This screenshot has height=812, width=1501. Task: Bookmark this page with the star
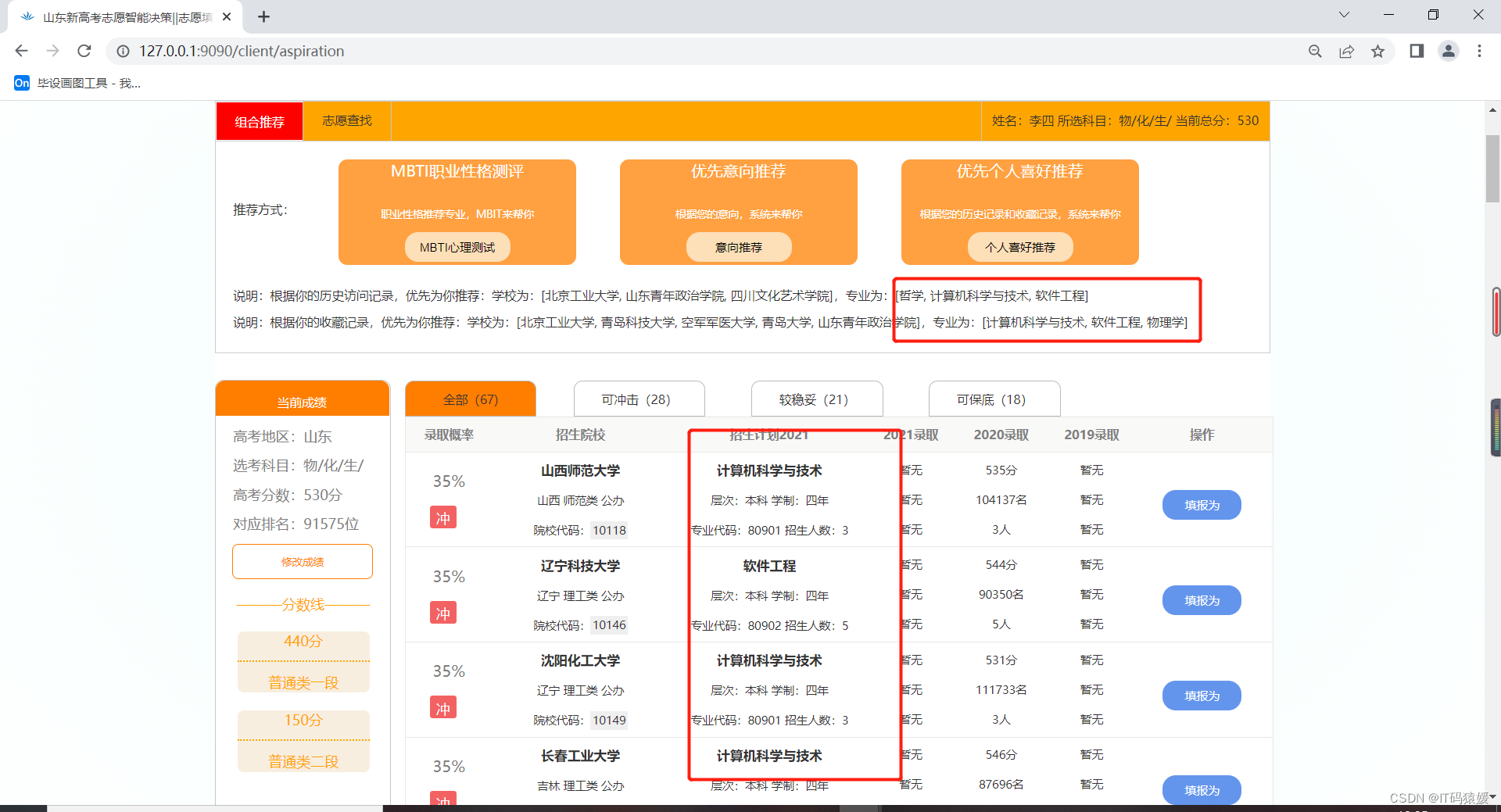pyautogui.click(x=1377, y=51)
